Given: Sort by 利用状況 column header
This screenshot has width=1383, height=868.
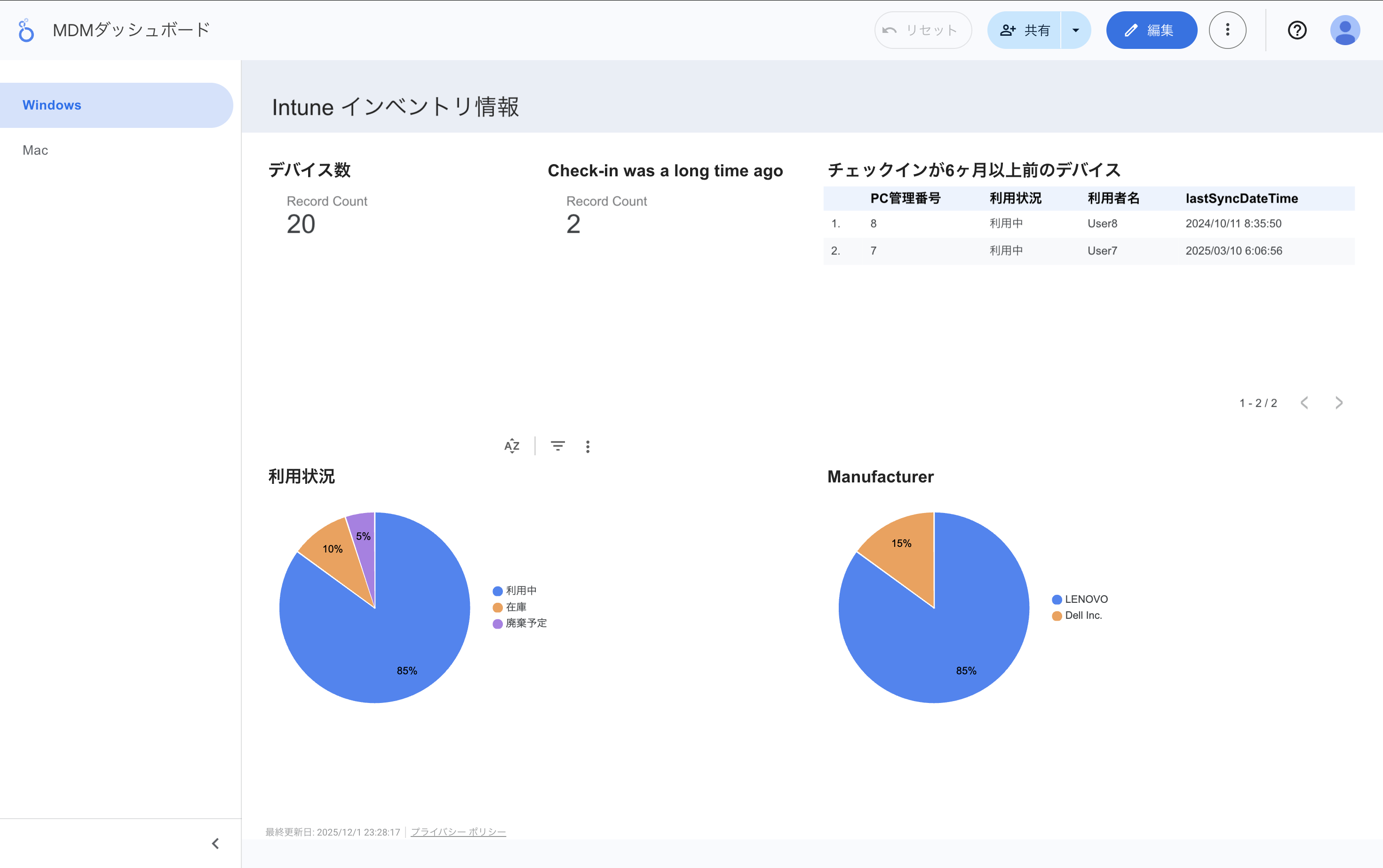Looking at the screenshot, I should coord(1015,198).
